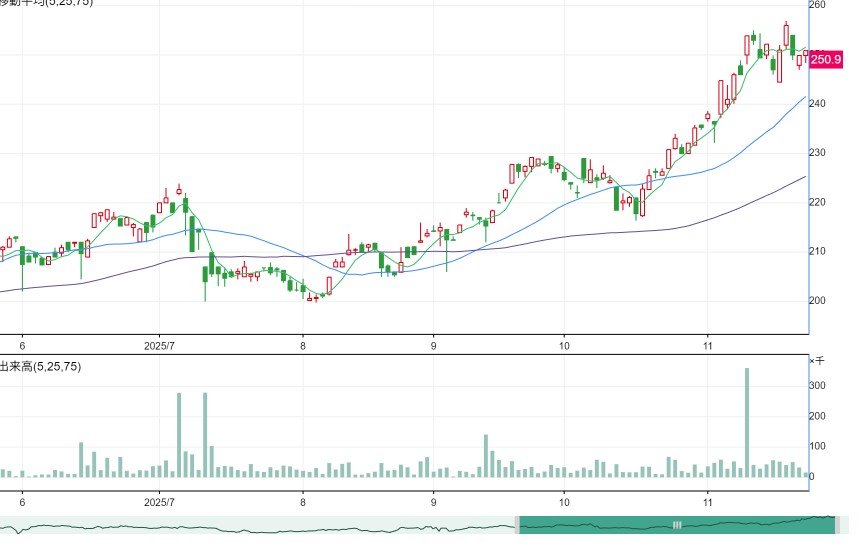Click month 10 label under the volume chart
Screen dimensions: 861x550
(x=564, y=502)
